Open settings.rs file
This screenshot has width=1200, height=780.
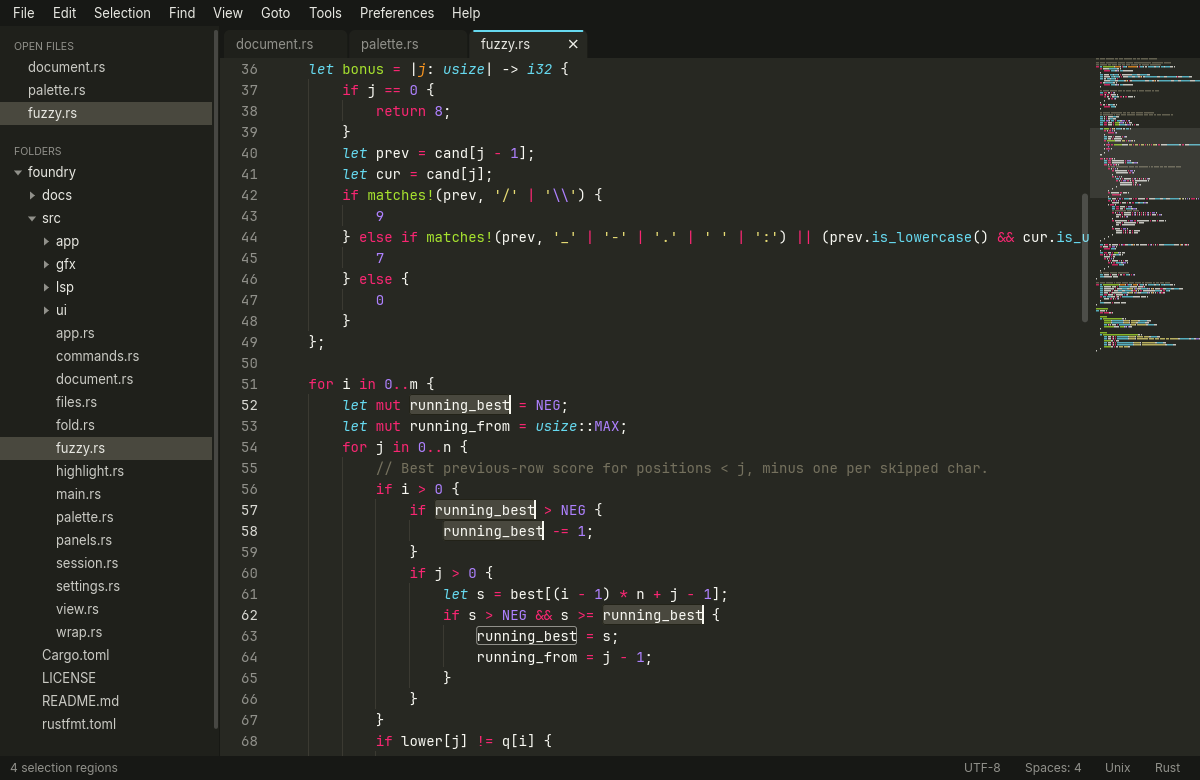coord(106,586)
